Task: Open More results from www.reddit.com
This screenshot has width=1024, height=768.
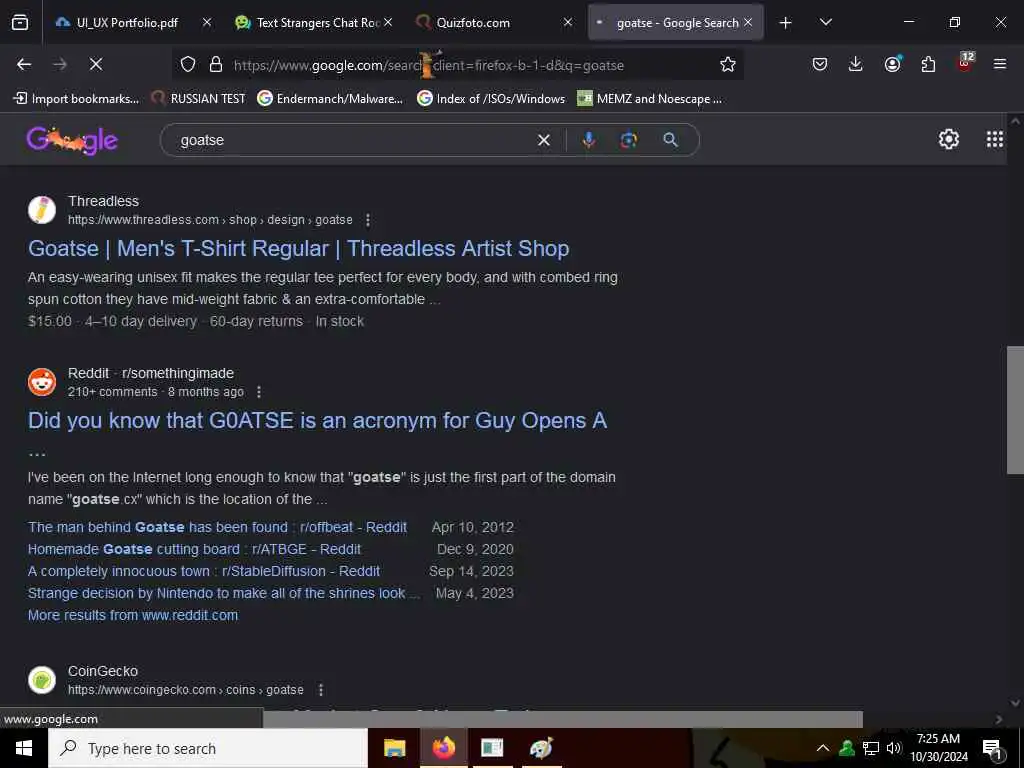Action: click(x=133, y=615)
